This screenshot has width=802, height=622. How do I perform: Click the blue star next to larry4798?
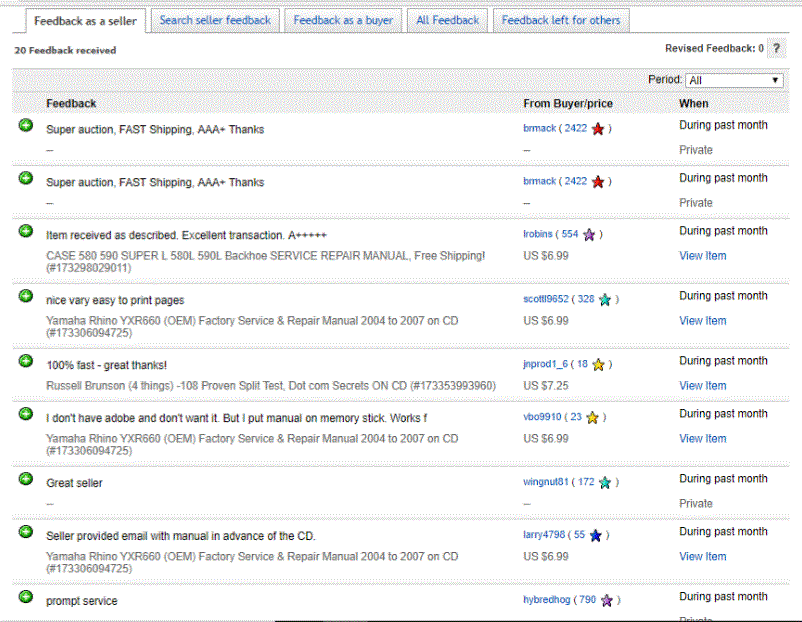[595, 536]
